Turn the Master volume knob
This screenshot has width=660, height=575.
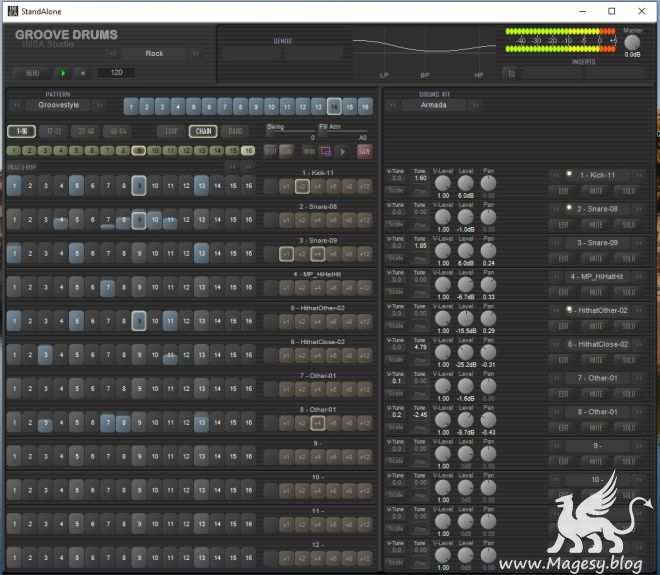coord(632,42)
